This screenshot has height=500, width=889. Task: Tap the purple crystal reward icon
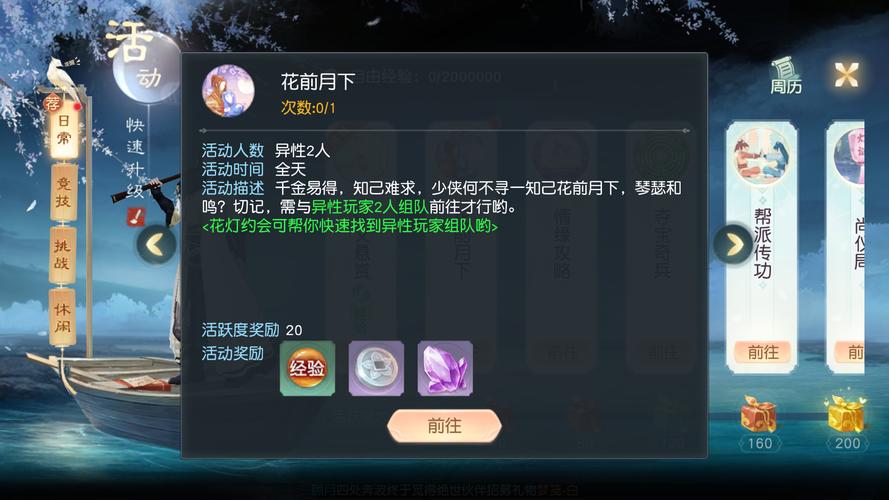445,368
